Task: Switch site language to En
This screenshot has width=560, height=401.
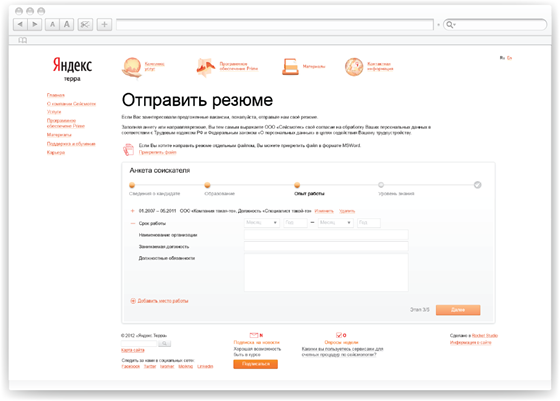Action: point(510,58)
